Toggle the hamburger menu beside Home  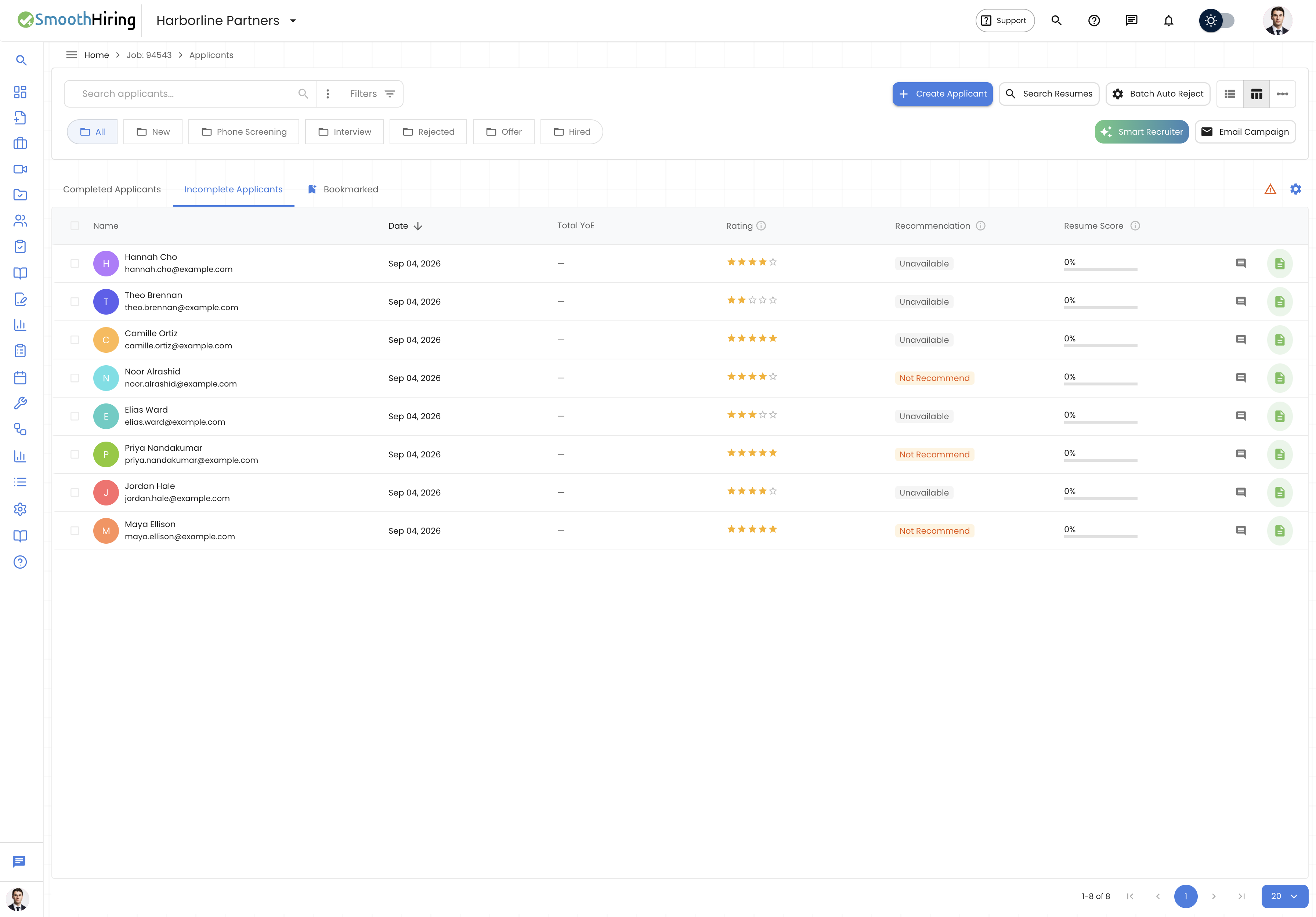[x=72, y=55]
